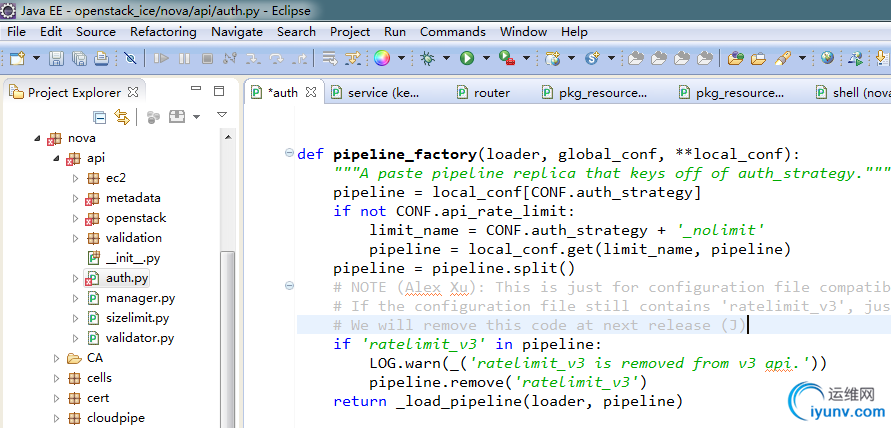Open the color wheel dropdown arrow
The width and height of the screenshot is (891, 428).
[401, 58]
